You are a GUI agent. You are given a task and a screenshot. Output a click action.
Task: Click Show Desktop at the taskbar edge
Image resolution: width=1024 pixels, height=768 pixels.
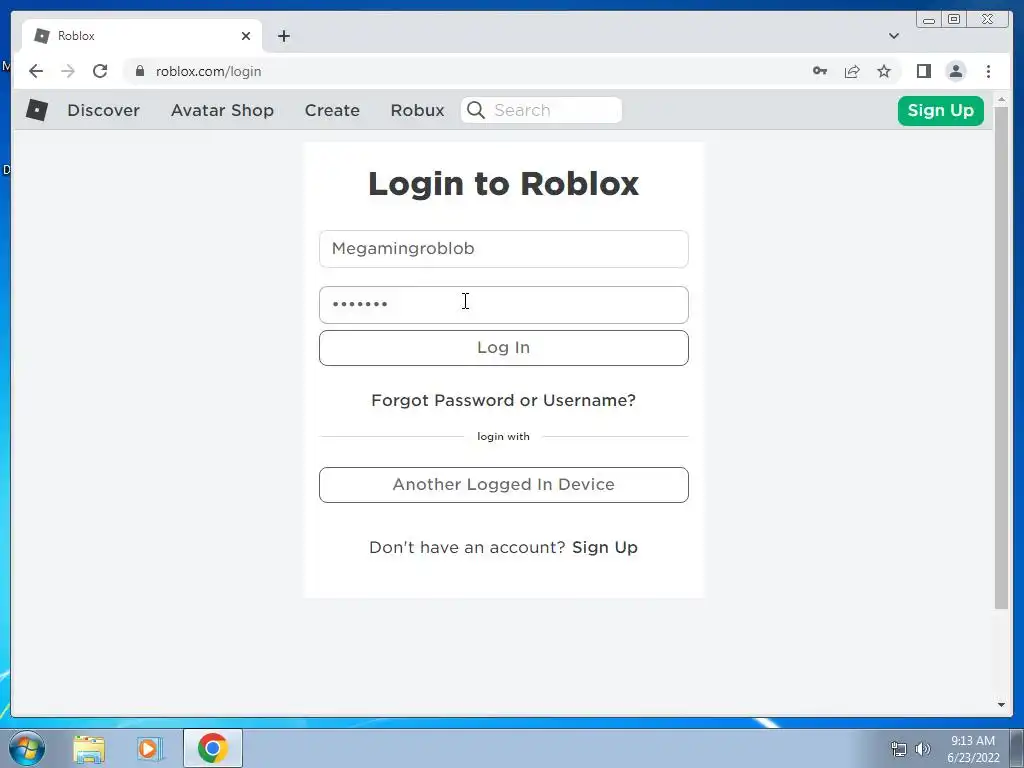pyautogui.click(x=1017, y=748)
